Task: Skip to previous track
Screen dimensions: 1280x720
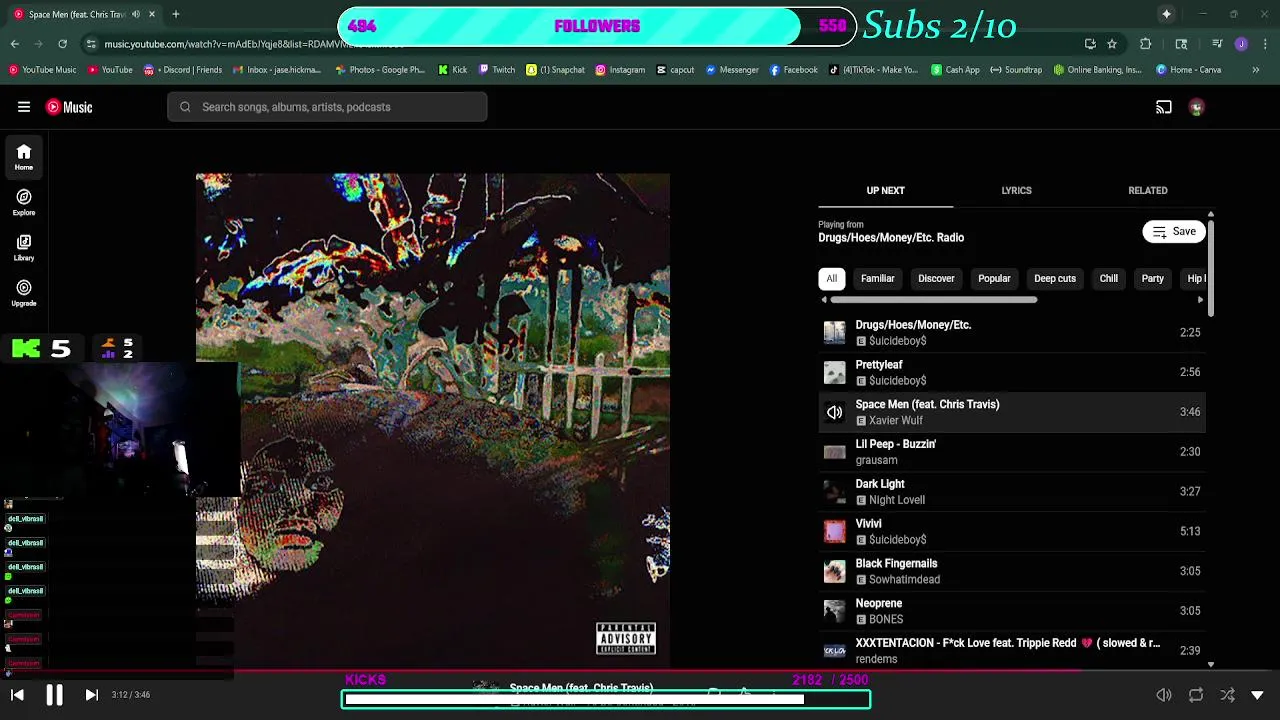Action: (17, 695)
